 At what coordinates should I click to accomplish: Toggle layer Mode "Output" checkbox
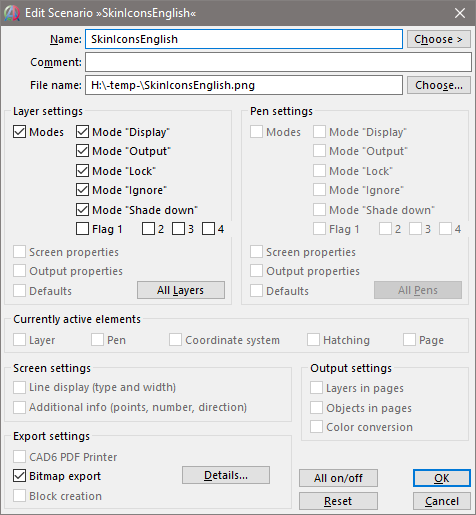click(82, 151)
